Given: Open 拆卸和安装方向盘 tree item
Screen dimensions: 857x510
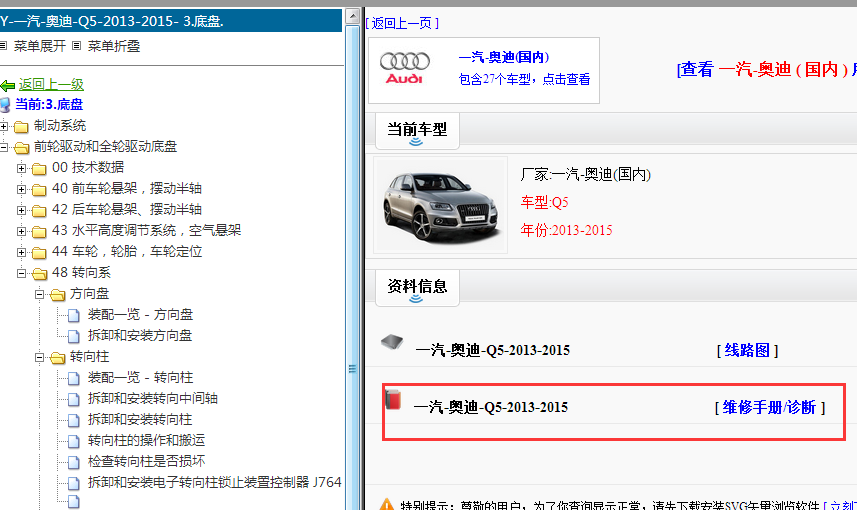Looking at the screenshot, I should tap(140, 336).
